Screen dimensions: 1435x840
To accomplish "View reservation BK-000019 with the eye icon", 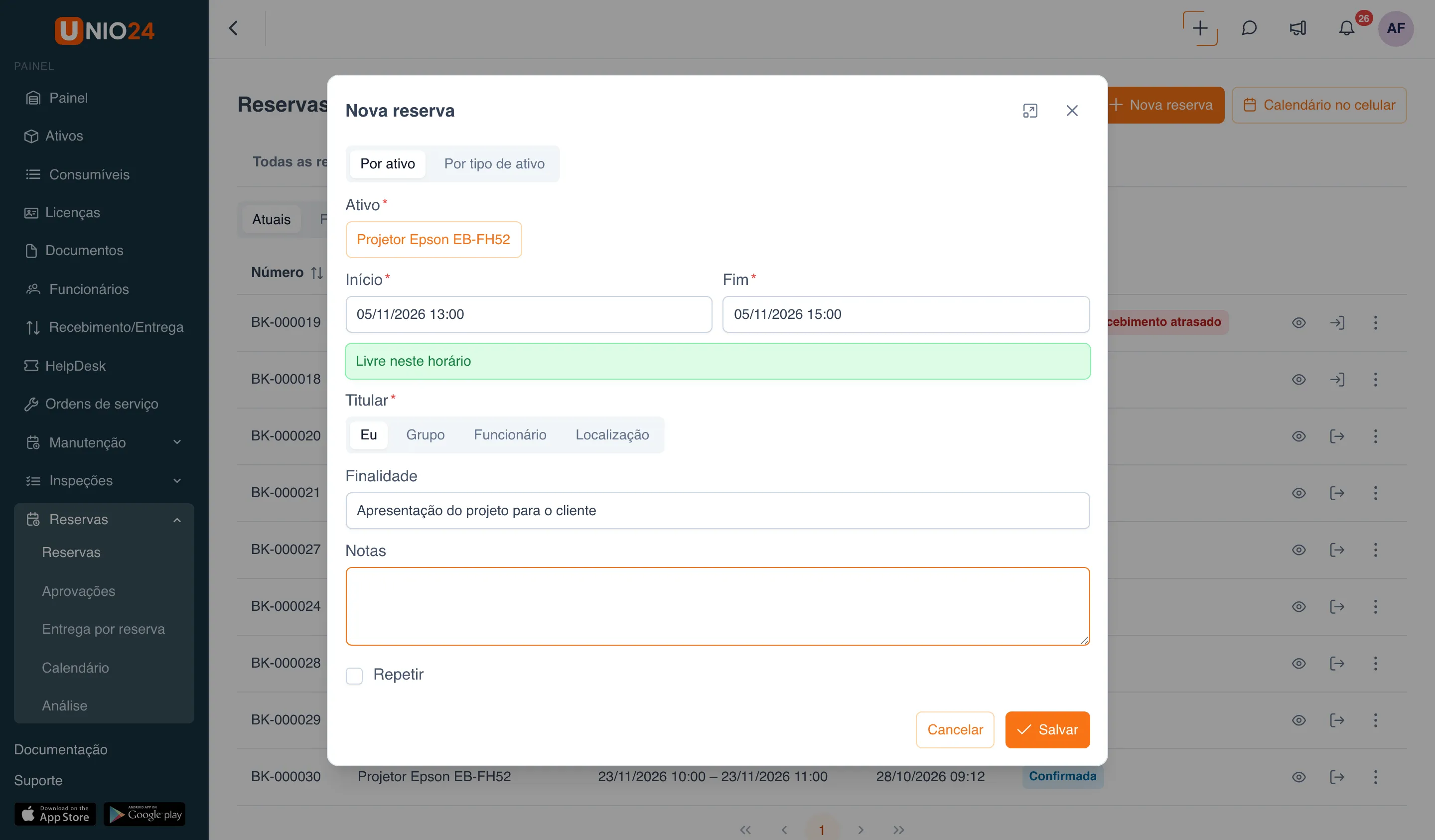I will (1298, 322).
